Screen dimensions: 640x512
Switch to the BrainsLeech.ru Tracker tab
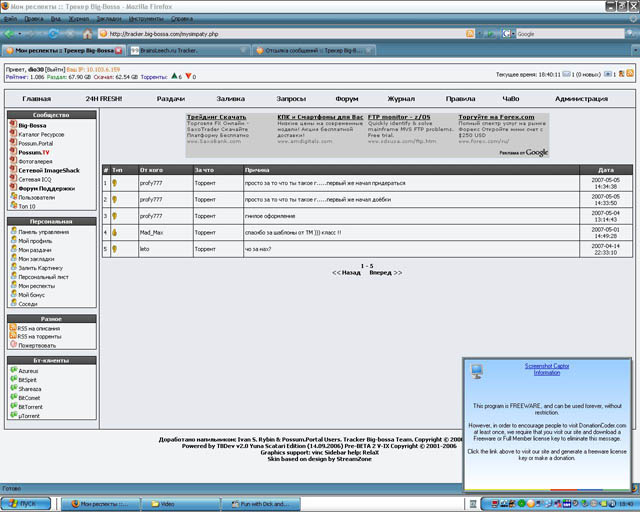[189, 51]
